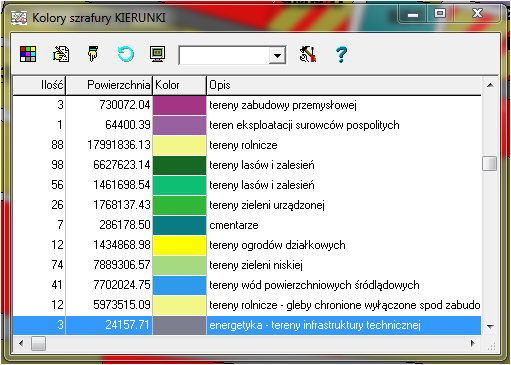Click the area value 7702024.75
The width and height of the screenshot is (511, 365).
coord(122,285)
